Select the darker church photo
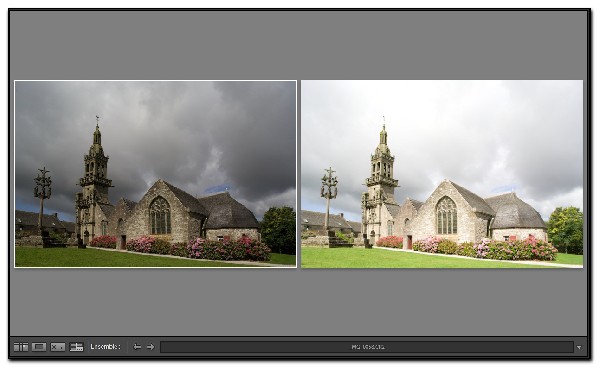 (x=155, y=174)
